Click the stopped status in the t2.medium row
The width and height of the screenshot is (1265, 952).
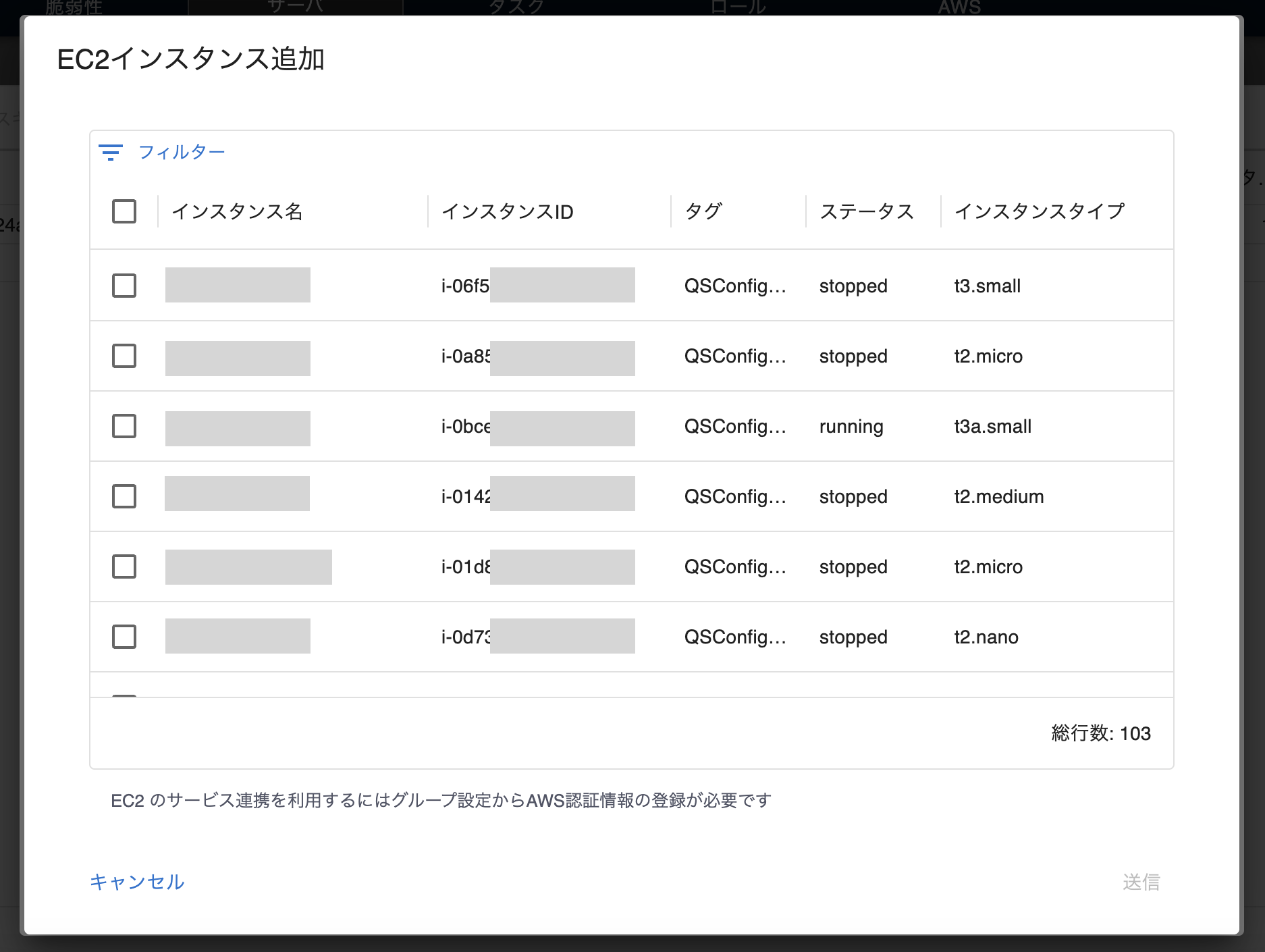(853, 497)
